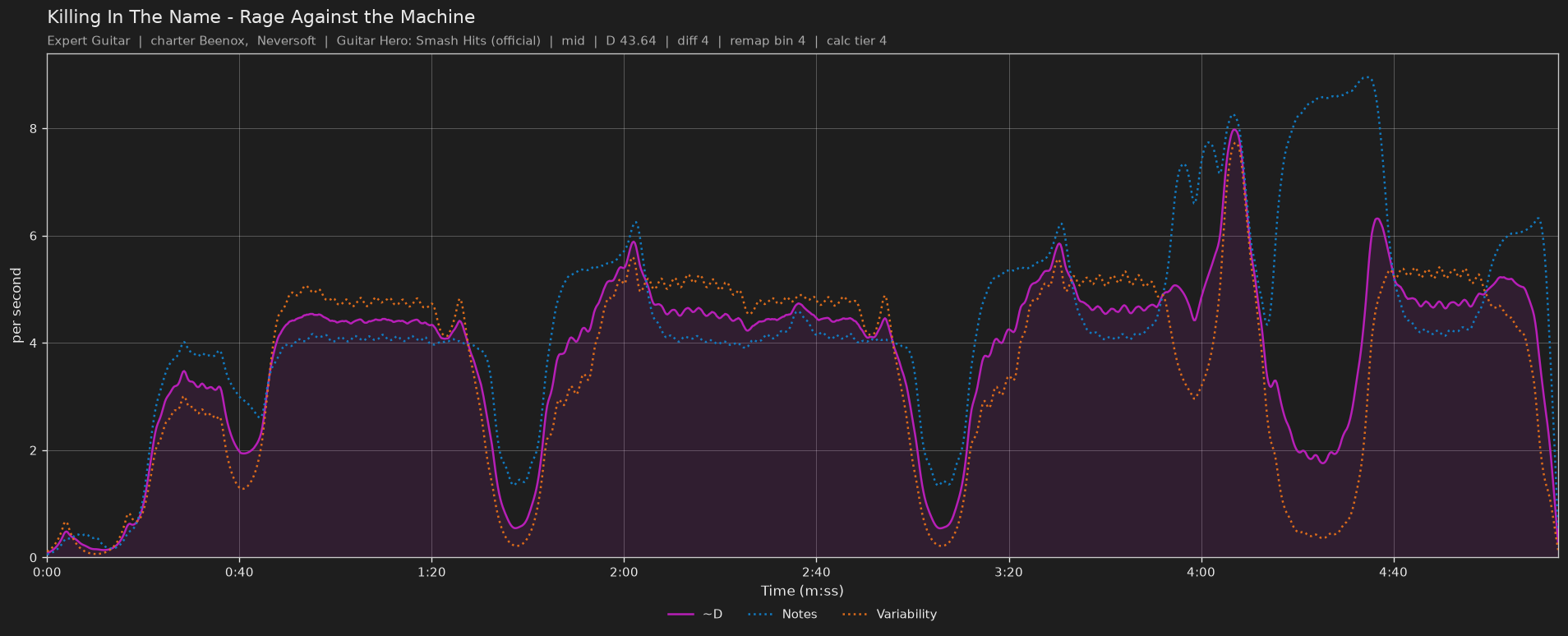This screenshot has height=636, width=1568.
Task: Click the '2:00' x-axis tick label
Action: pyautogui.click(x=624, y=572)
